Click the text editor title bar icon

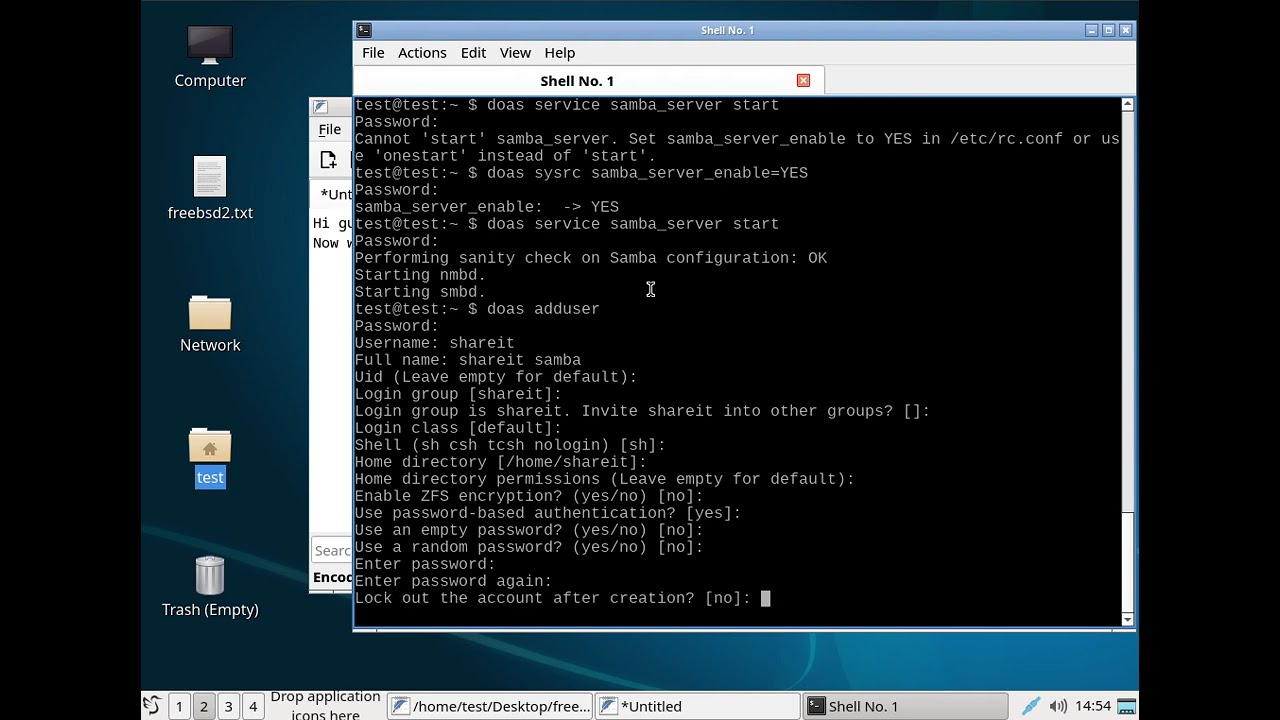coord(320,107)
